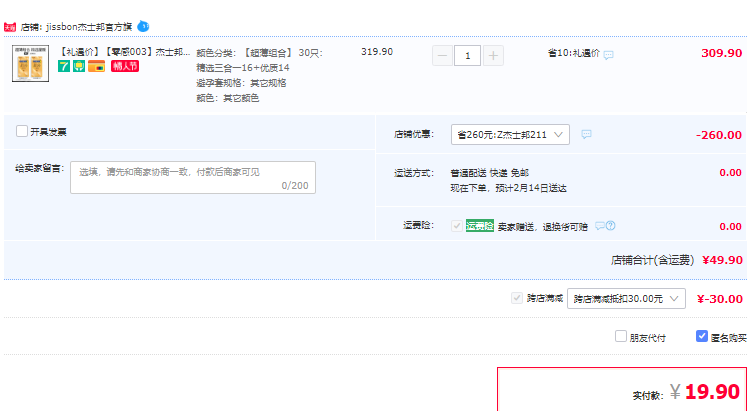Click the 省10:礼遇价 discount text

(x=574, y=53)
